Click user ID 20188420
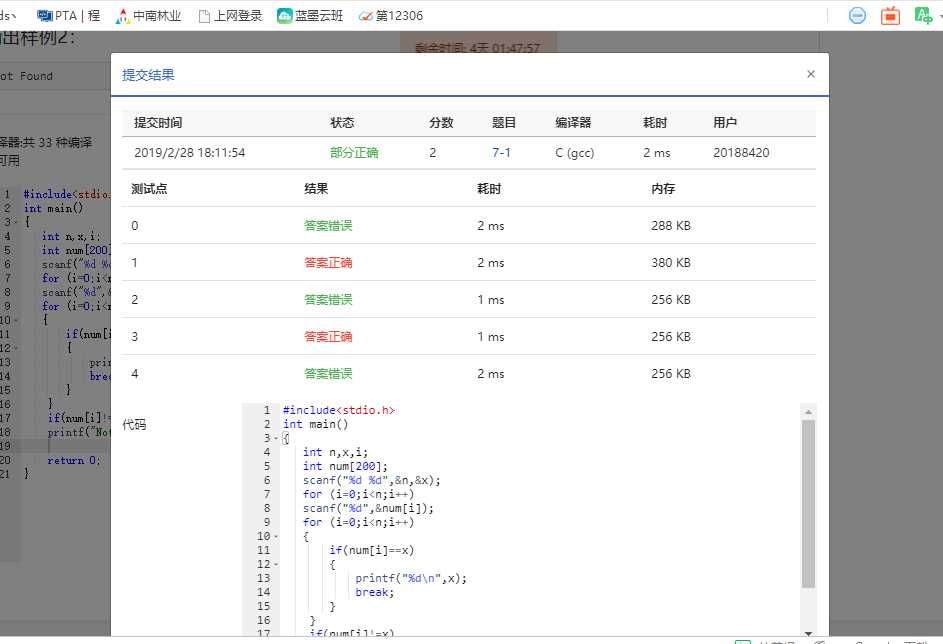 (x=741, y=153)
